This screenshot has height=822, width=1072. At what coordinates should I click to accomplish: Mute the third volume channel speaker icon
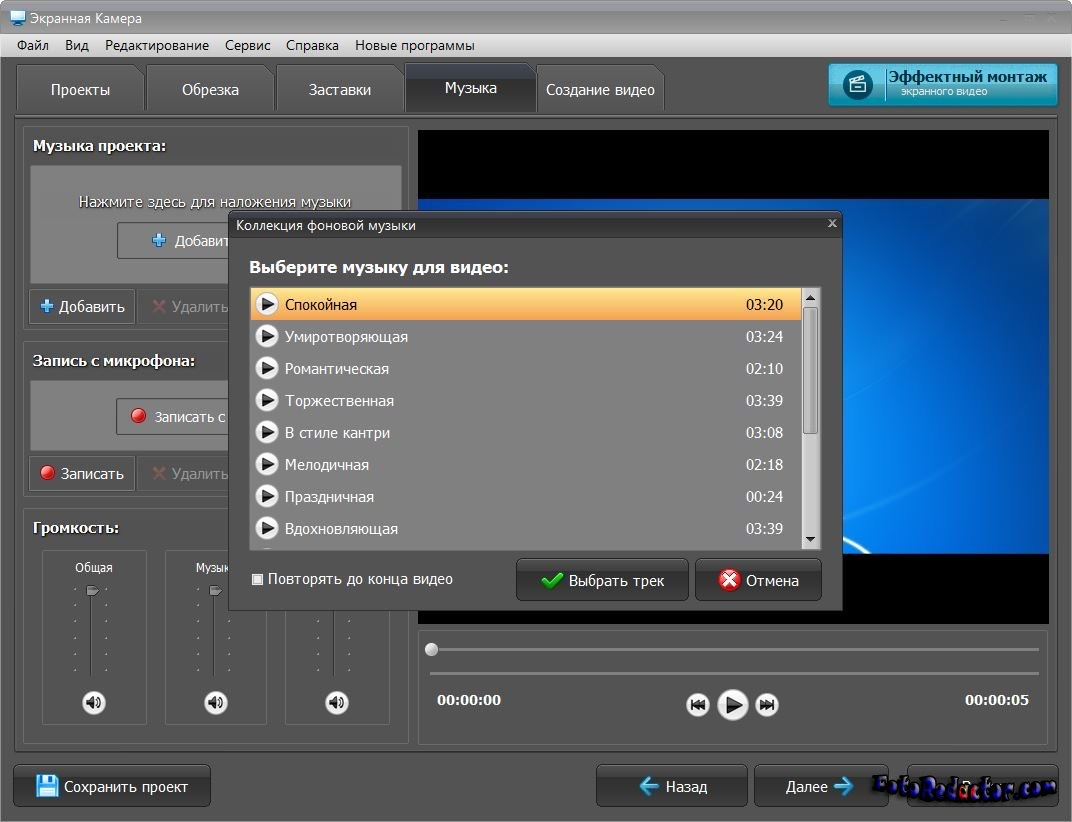coord(336,702)
